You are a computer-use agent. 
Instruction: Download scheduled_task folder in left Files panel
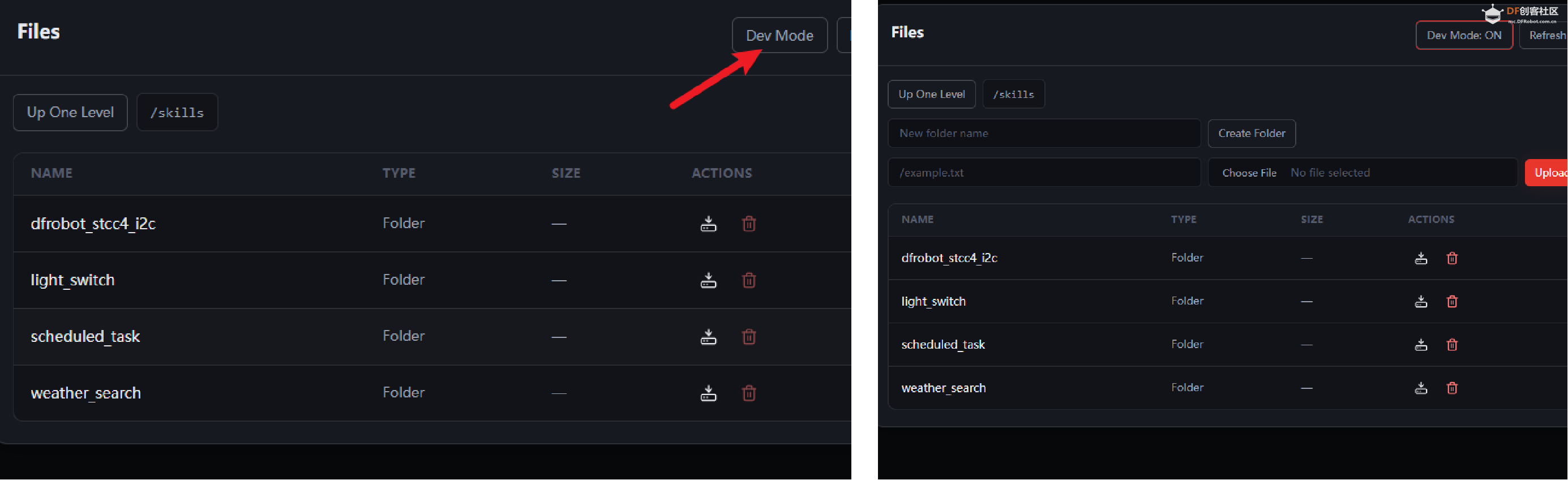coord(709,337)
